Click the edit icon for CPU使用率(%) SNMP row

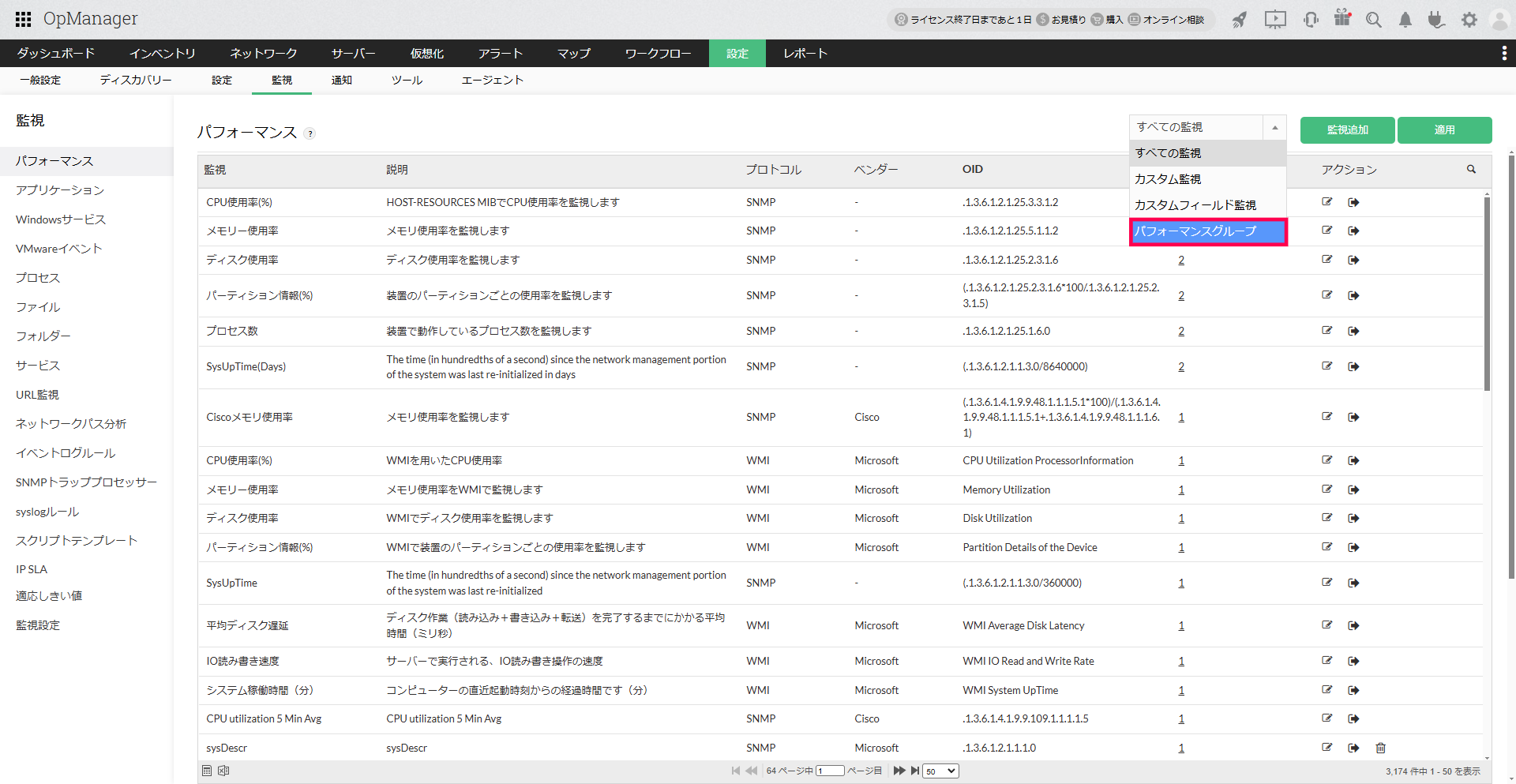click(1327, 202)
